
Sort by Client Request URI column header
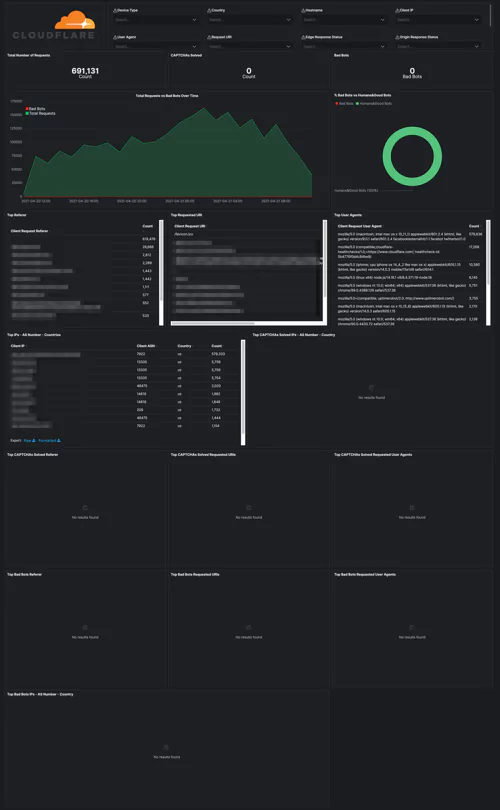190,226
